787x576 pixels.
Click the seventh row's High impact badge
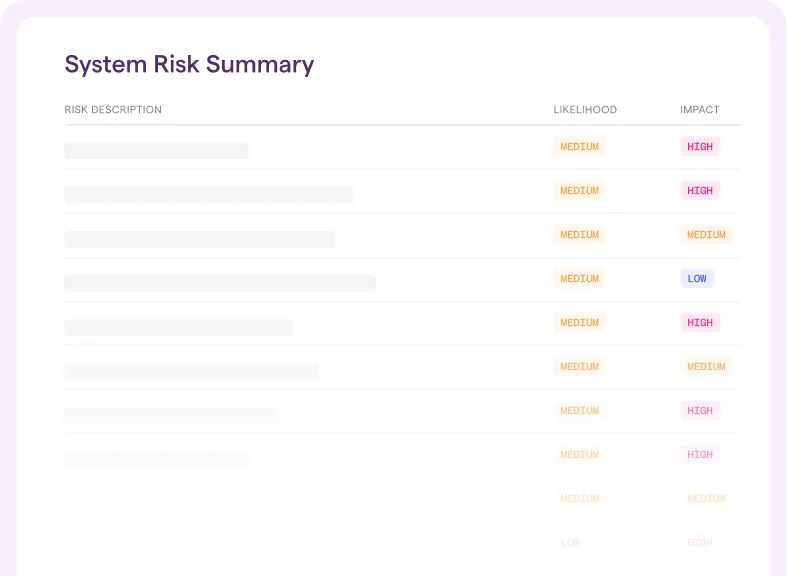tap(700, 411)
